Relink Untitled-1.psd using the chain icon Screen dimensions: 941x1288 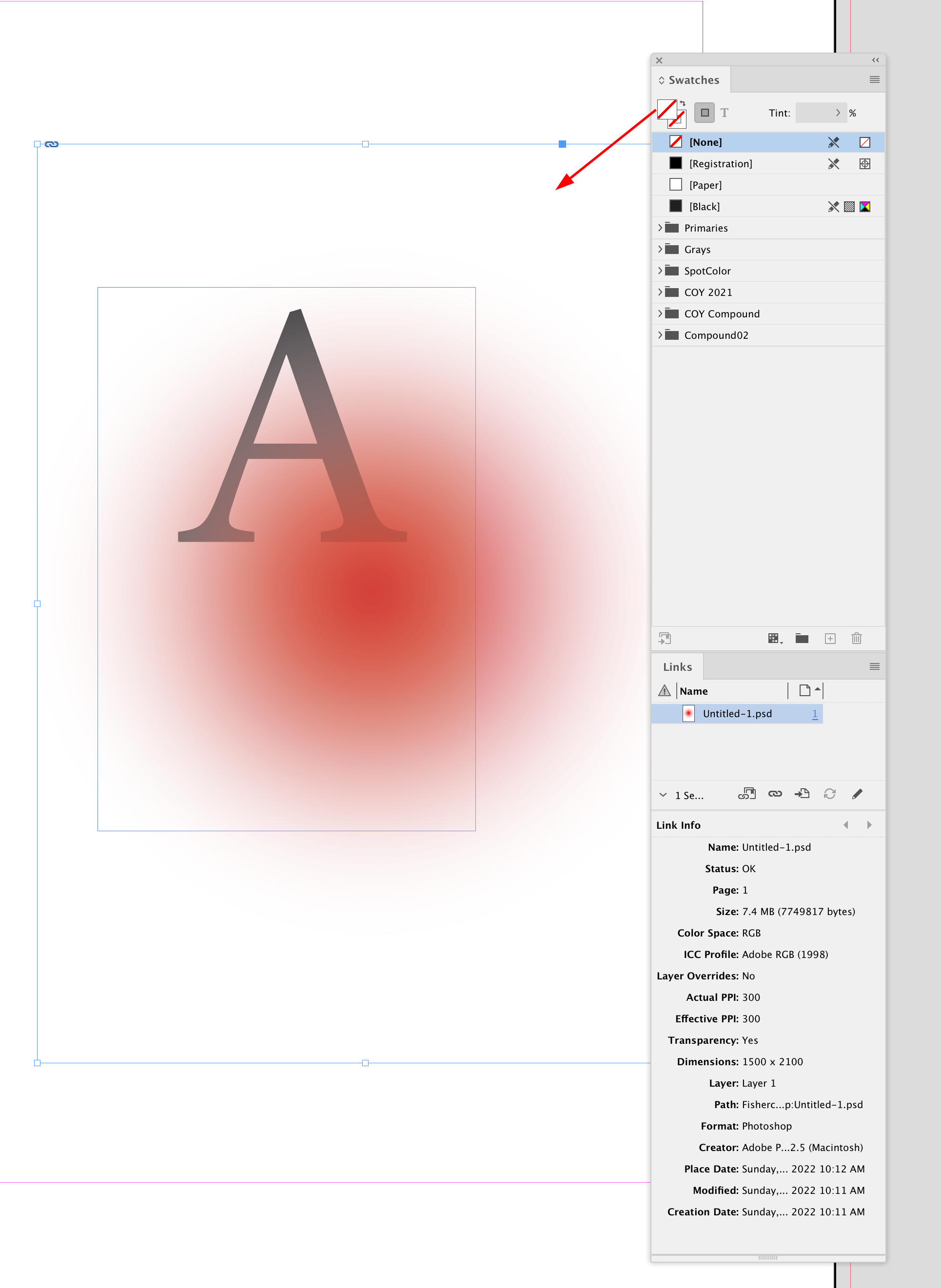[776, 794]
